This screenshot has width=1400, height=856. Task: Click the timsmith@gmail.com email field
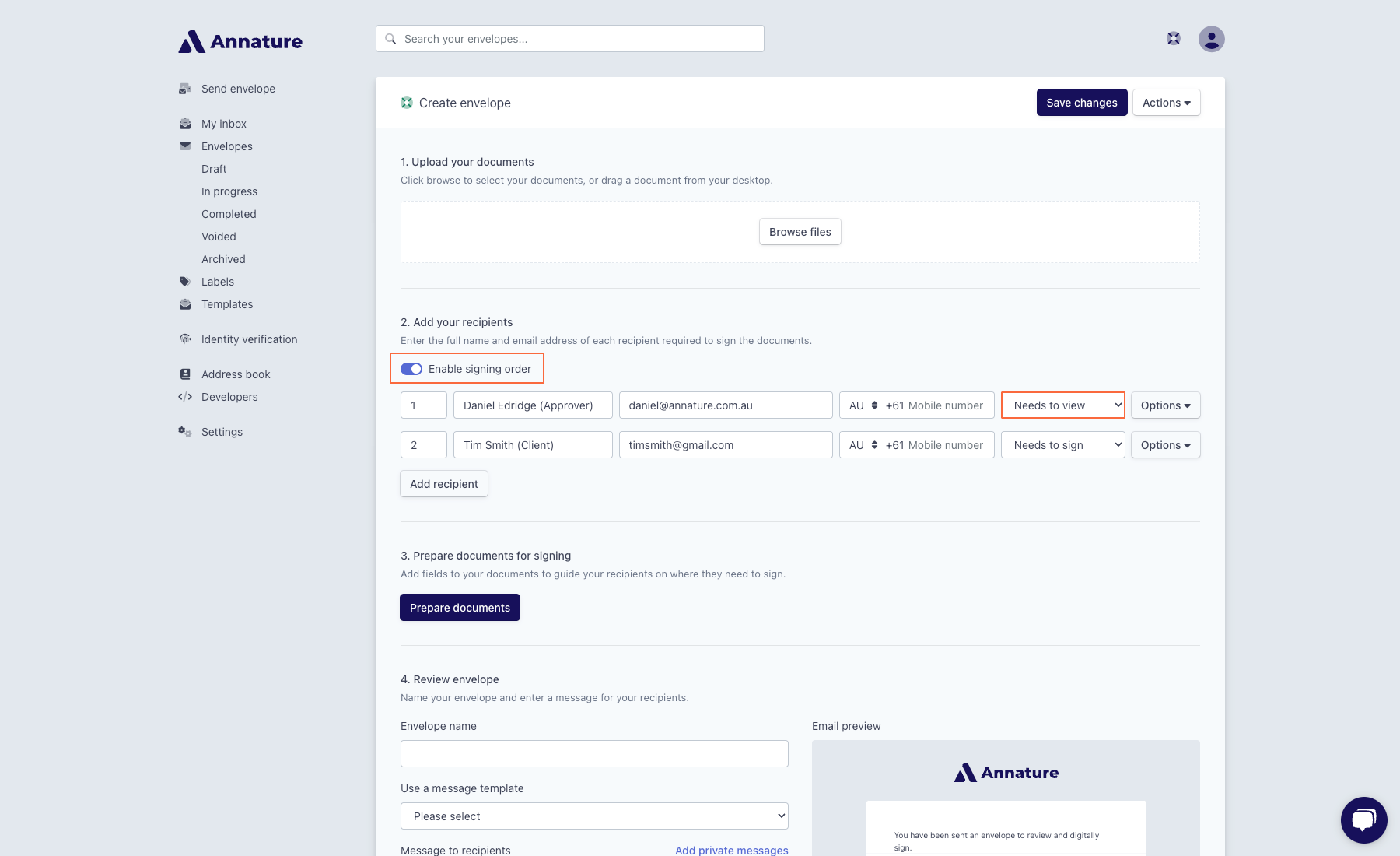coord(726,445)
